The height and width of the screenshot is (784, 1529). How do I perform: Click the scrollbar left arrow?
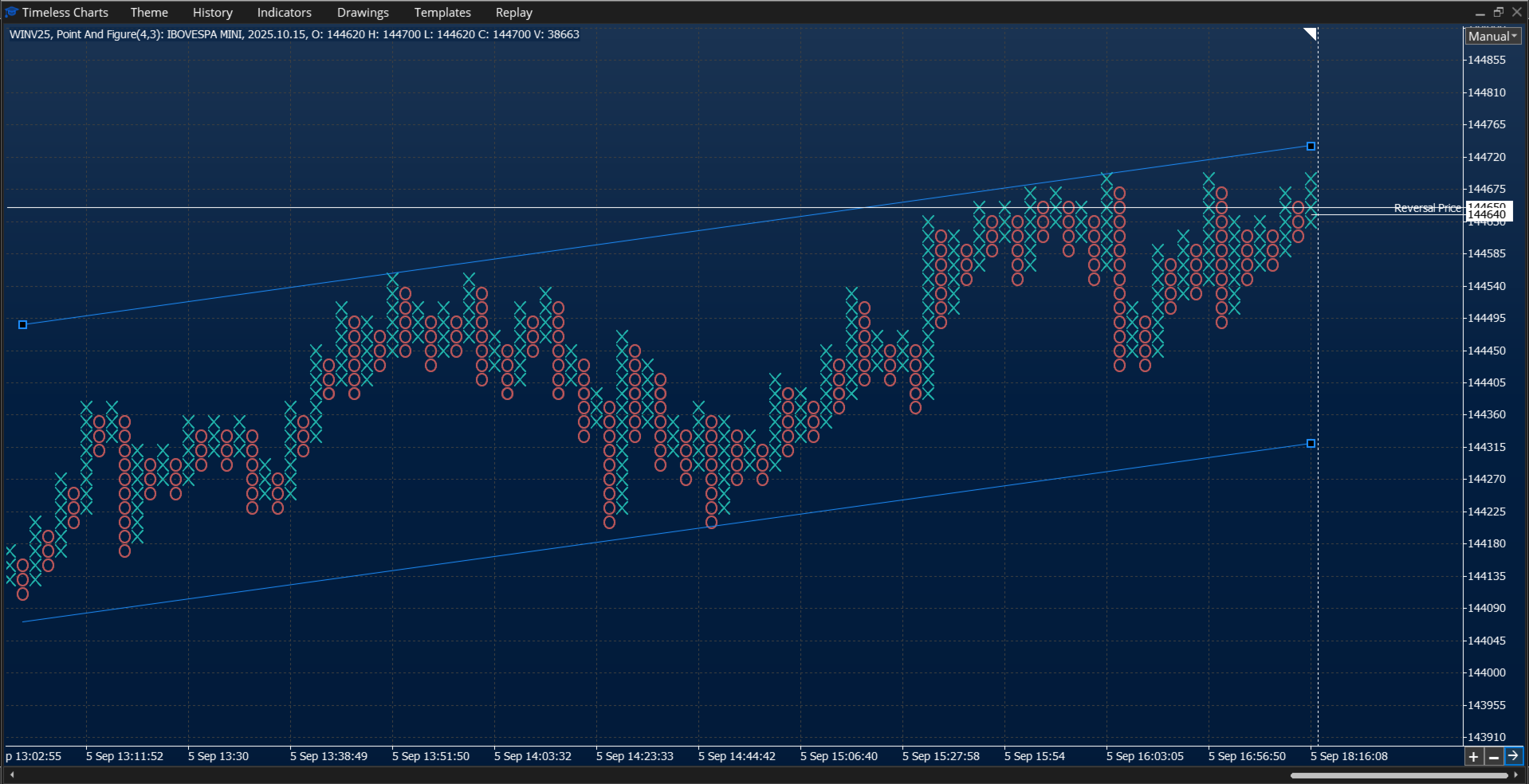tap(11, 774)
